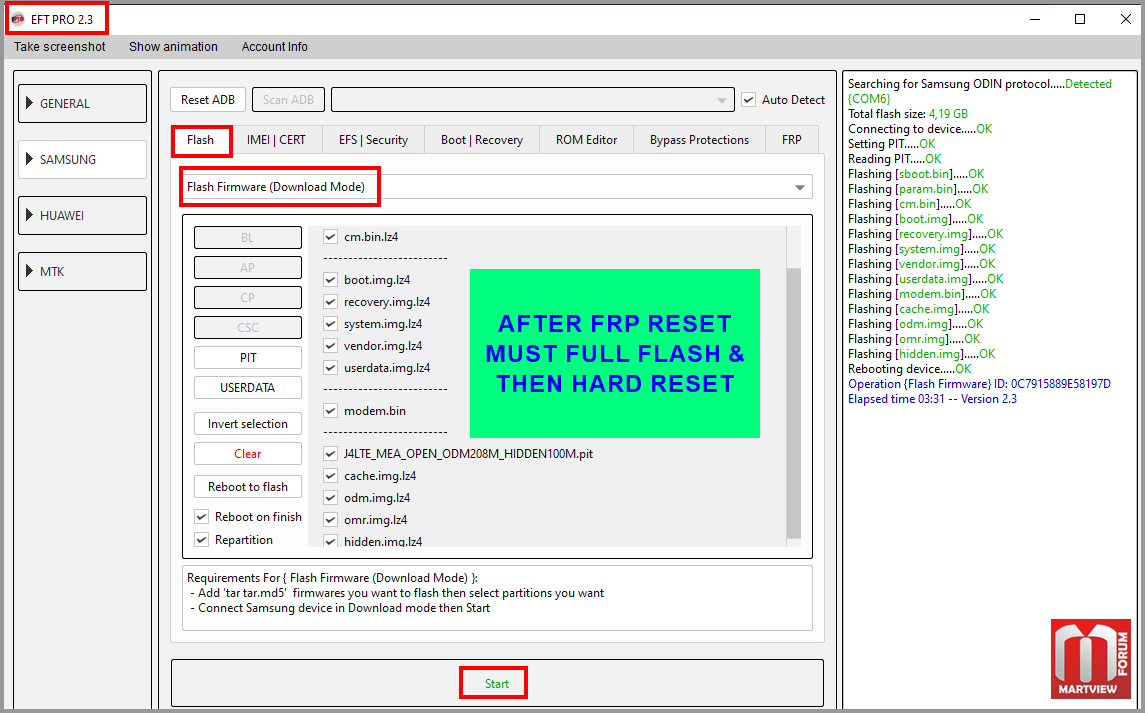The image size is (1145, 713).
Task: Uncheck boot.img.lz4 partition
Action: point(331,280)
